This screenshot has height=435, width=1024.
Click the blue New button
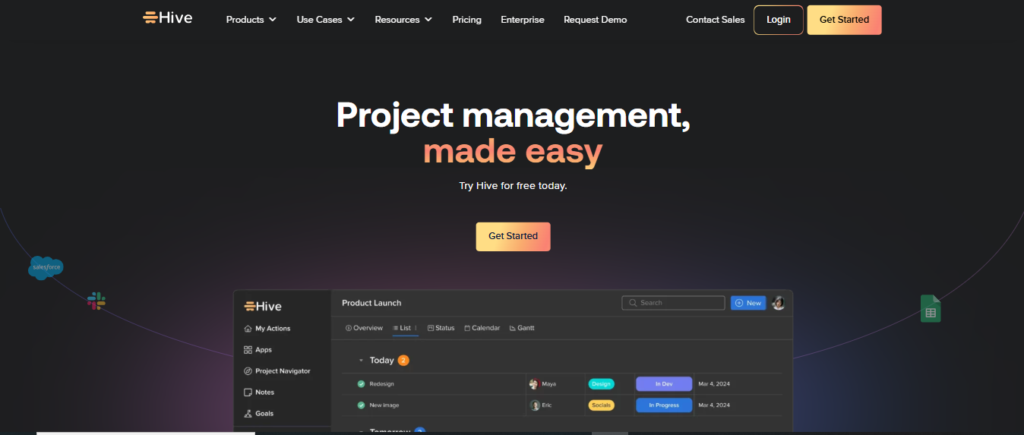[748, 303]
